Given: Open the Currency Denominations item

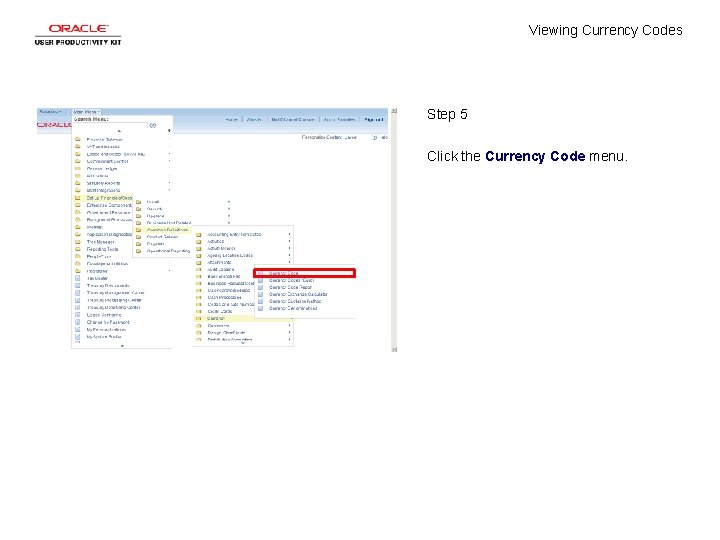Looking at the screenshot, I should click(293, 309).
